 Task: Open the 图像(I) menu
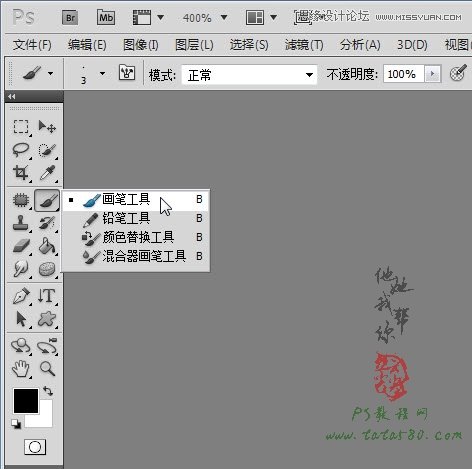tap(141, 45)
